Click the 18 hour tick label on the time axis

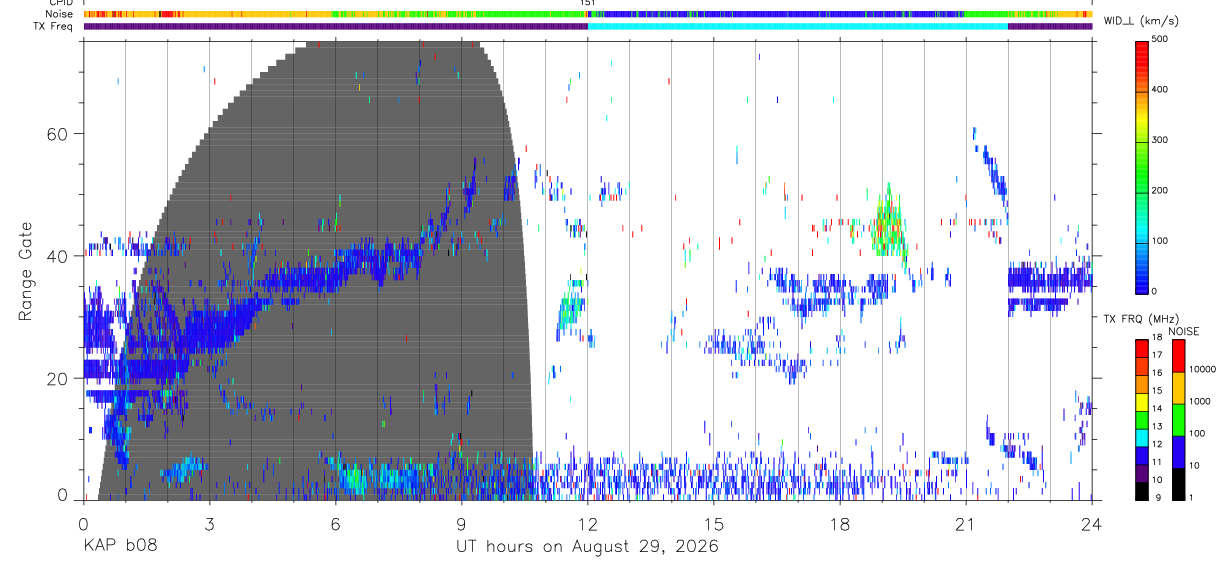click(x=840, y=524)
